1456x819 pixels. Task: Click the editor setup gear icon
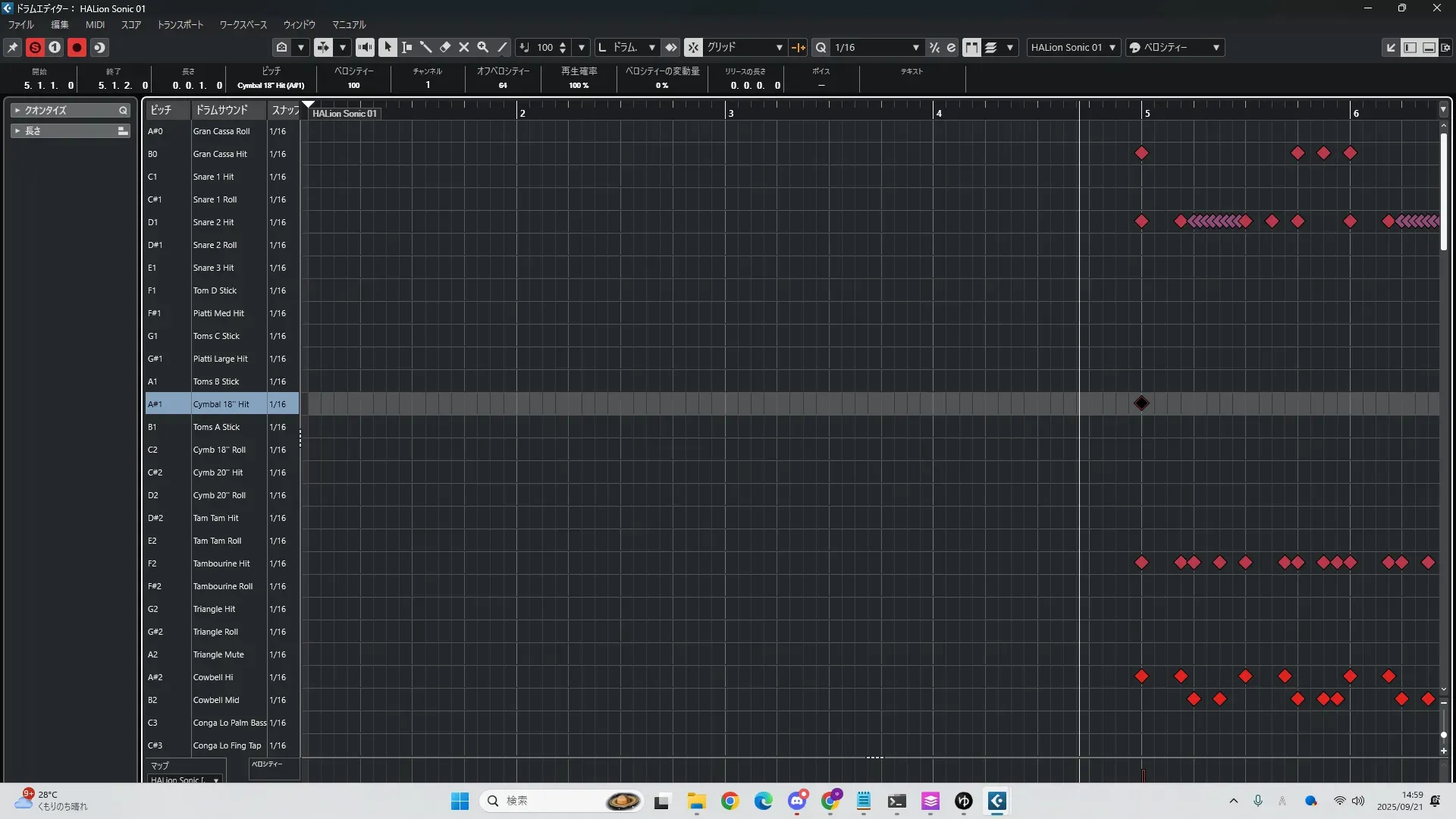(1446, 47)
